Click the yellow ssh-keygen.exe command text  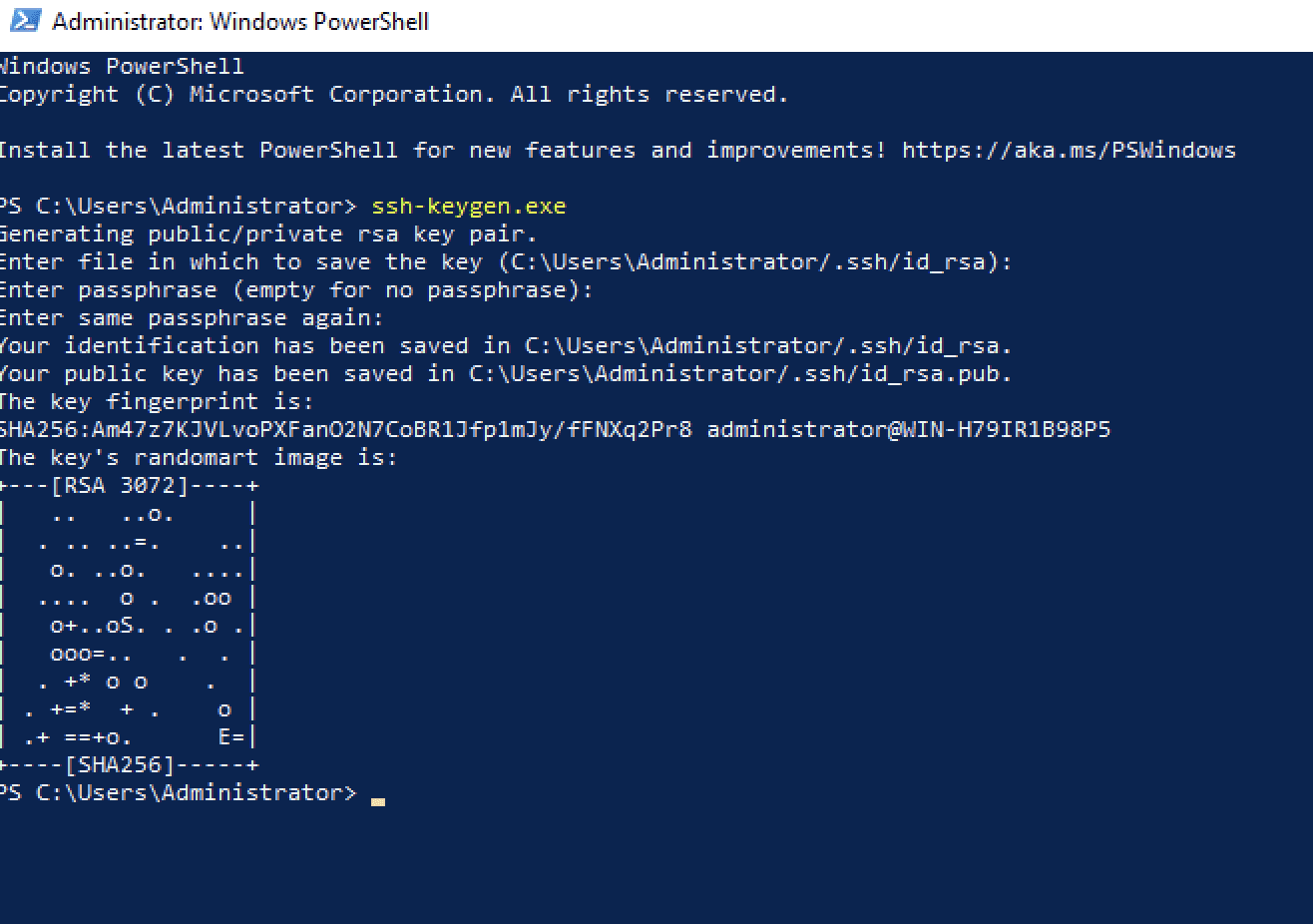tap(468, 207)
